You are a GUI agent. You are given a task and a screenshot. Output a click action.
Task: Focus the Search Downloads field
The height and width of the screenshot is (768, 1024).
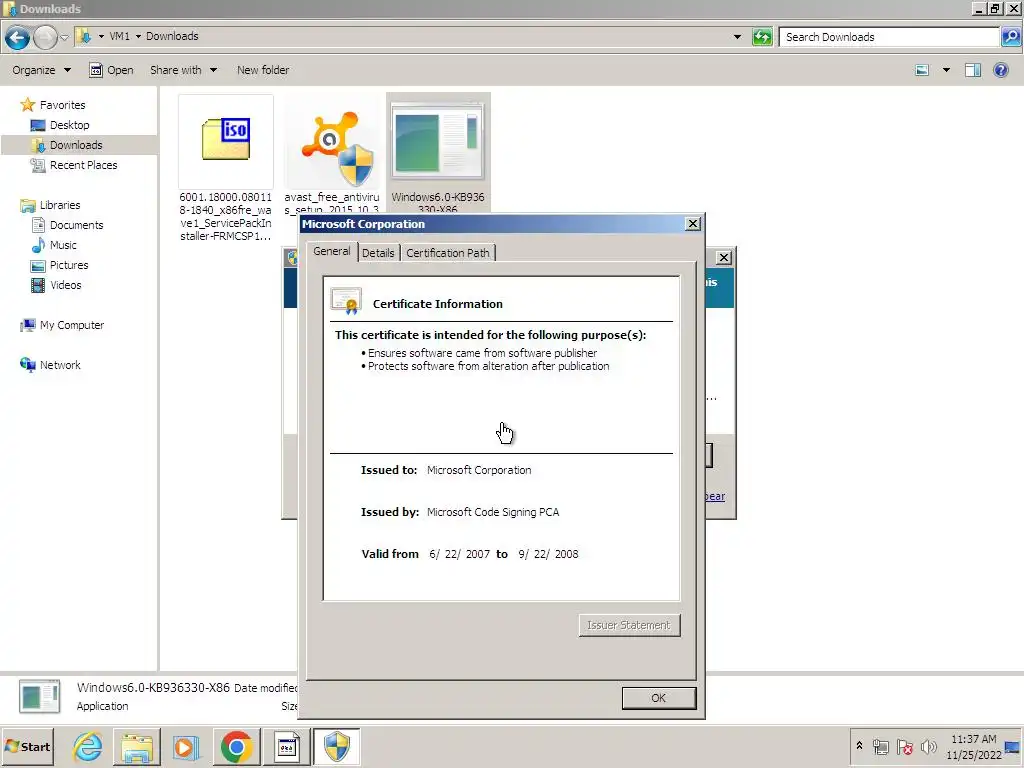point(889,37)
